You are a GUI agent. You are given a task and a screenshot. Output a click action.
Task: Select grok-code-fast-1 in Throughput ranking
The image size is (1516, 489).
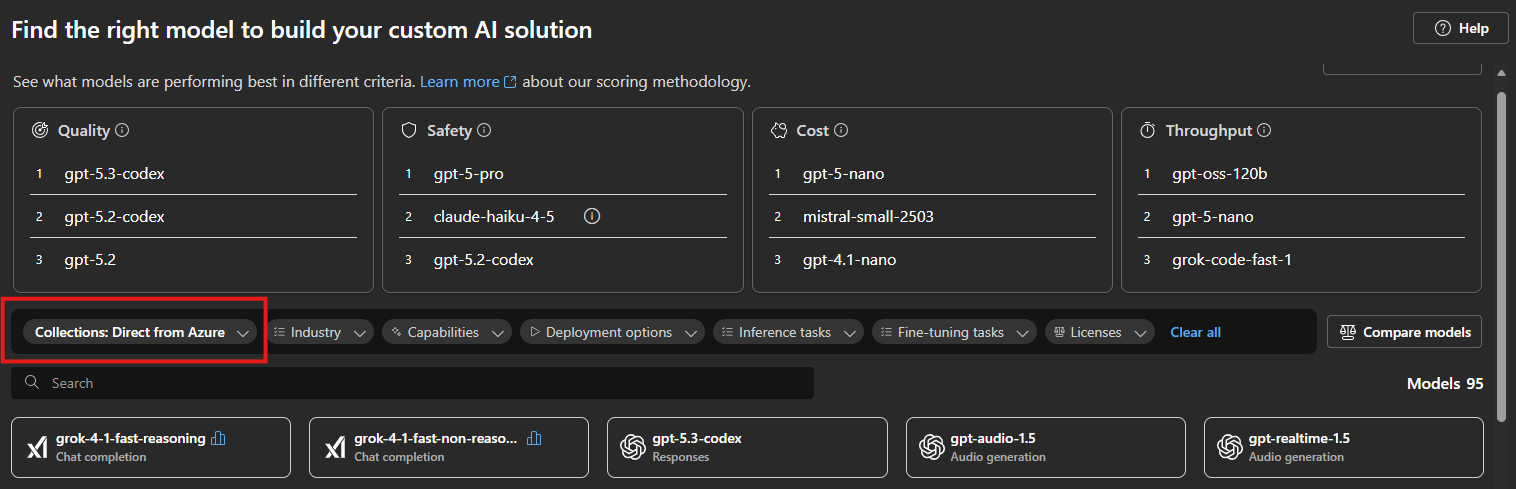click(x=1232, y=259)
